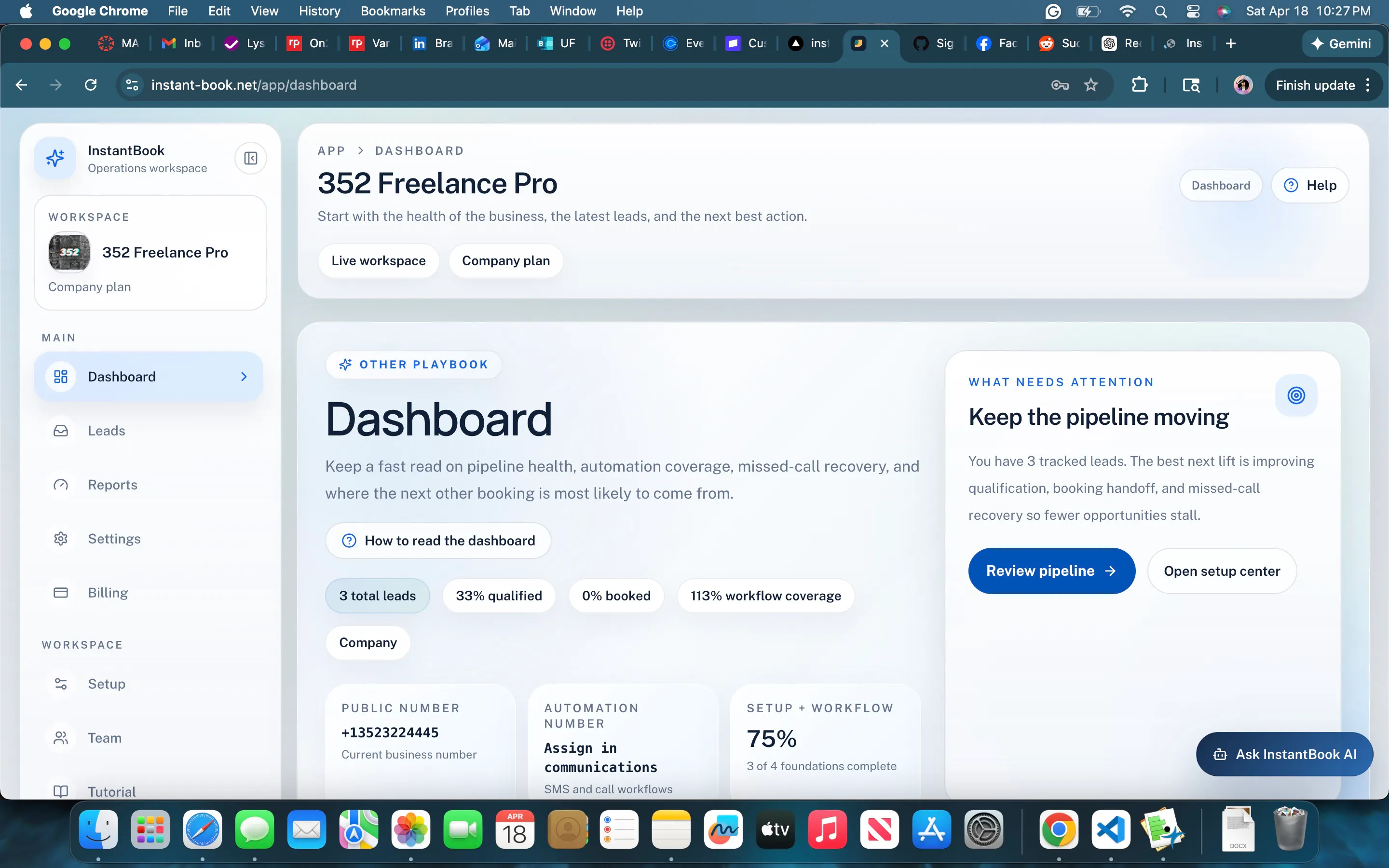Close the current InstantBook tab
Screen dimensions: 1389x868
click(885, 43)
